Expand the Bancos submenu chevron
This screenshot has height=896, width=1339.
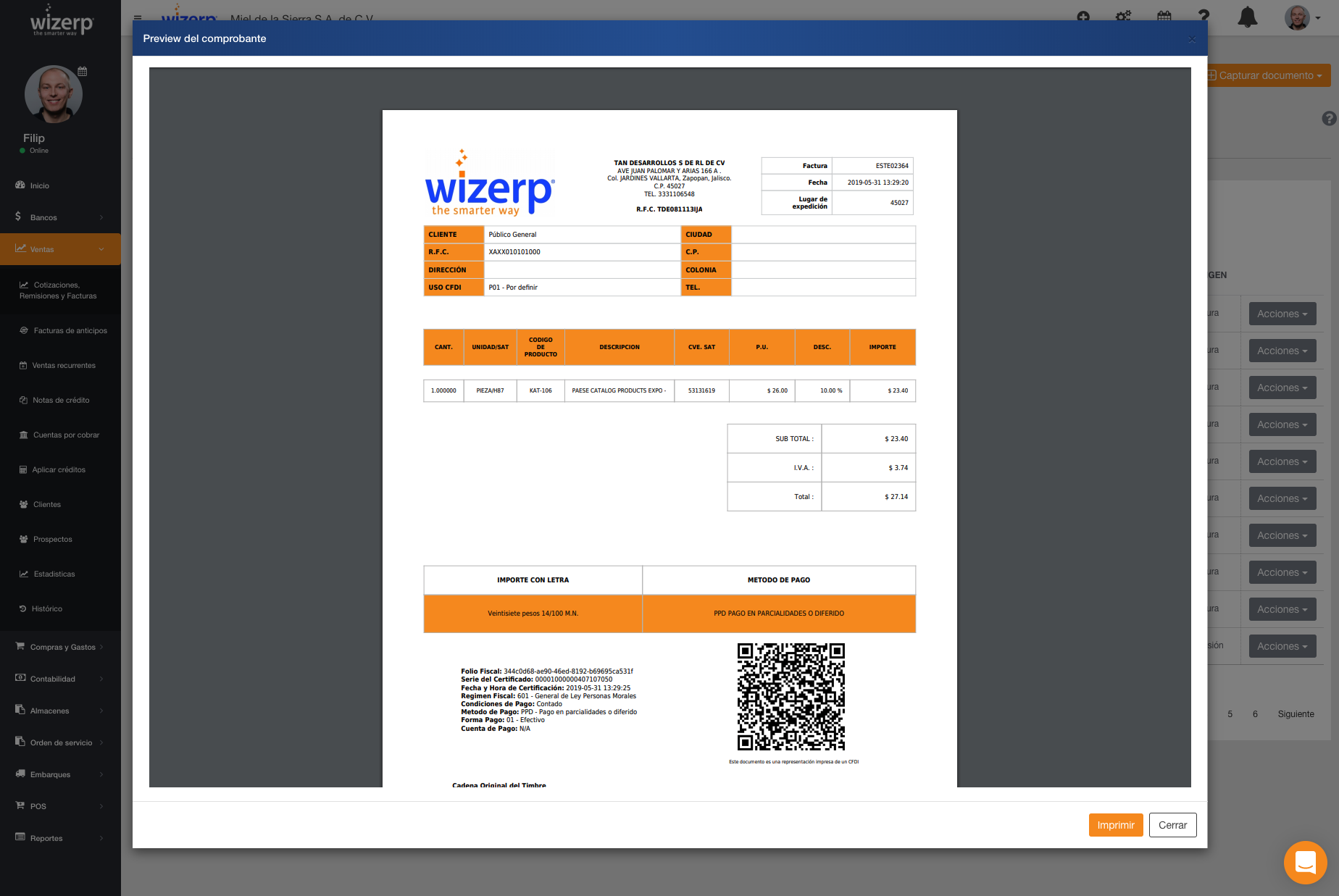(101, 217)
